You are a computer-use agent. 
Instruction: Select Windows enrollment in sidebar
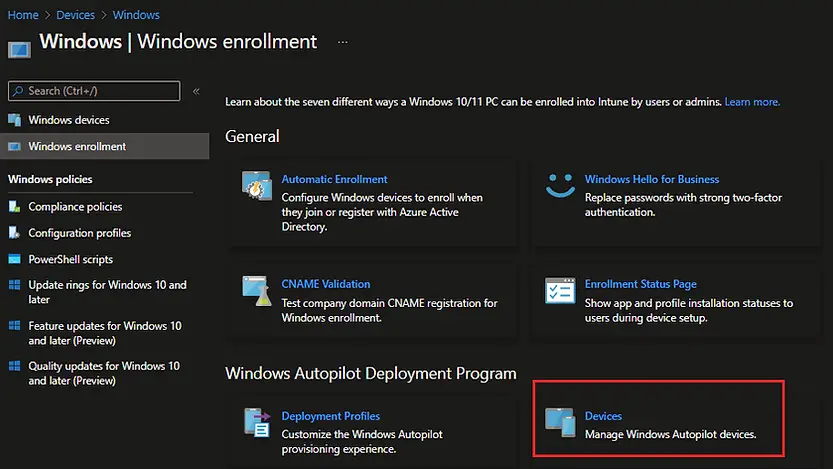105,146
